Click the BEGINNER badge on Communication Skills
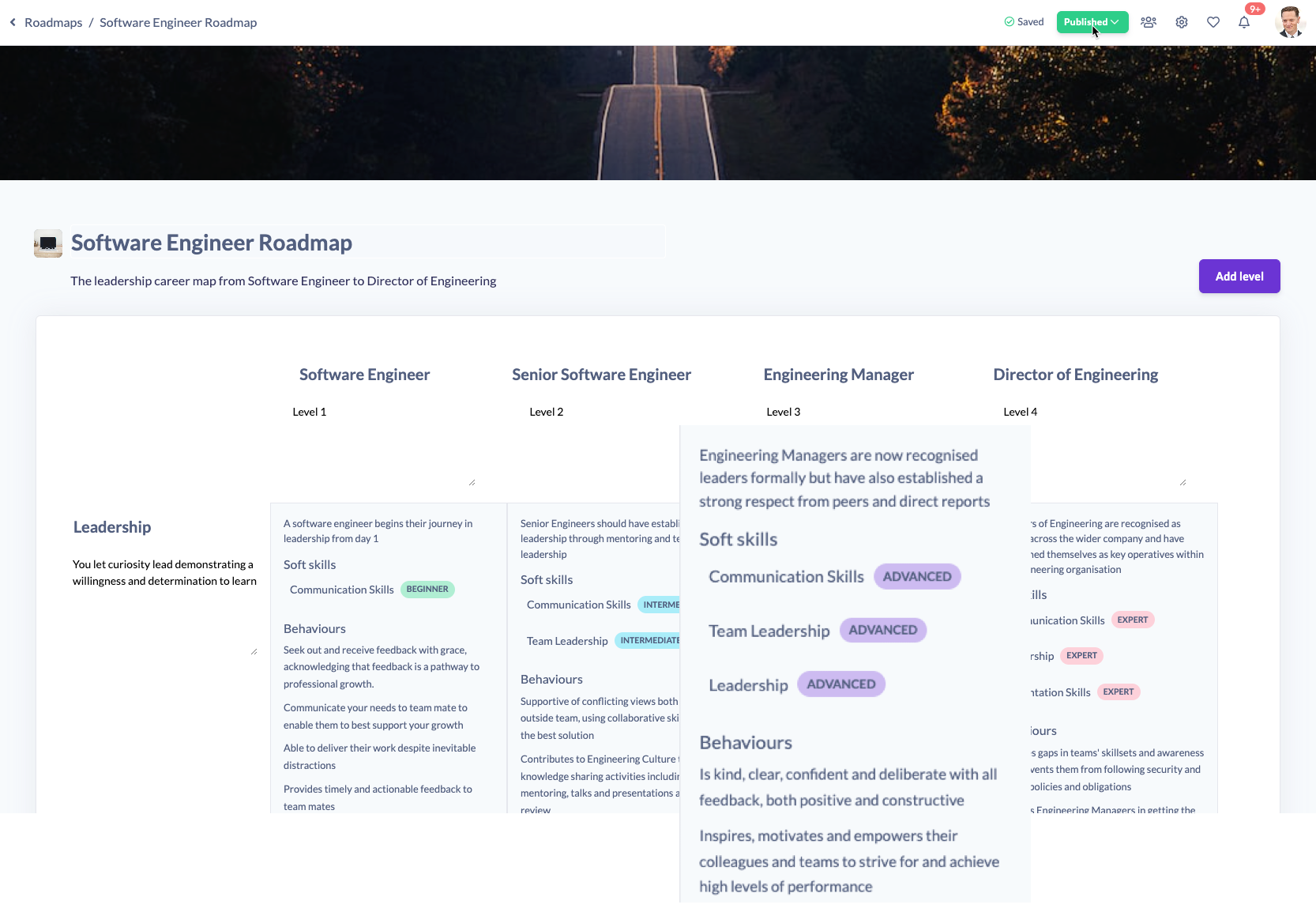The image size is (1316, 912). pos(427,589)
